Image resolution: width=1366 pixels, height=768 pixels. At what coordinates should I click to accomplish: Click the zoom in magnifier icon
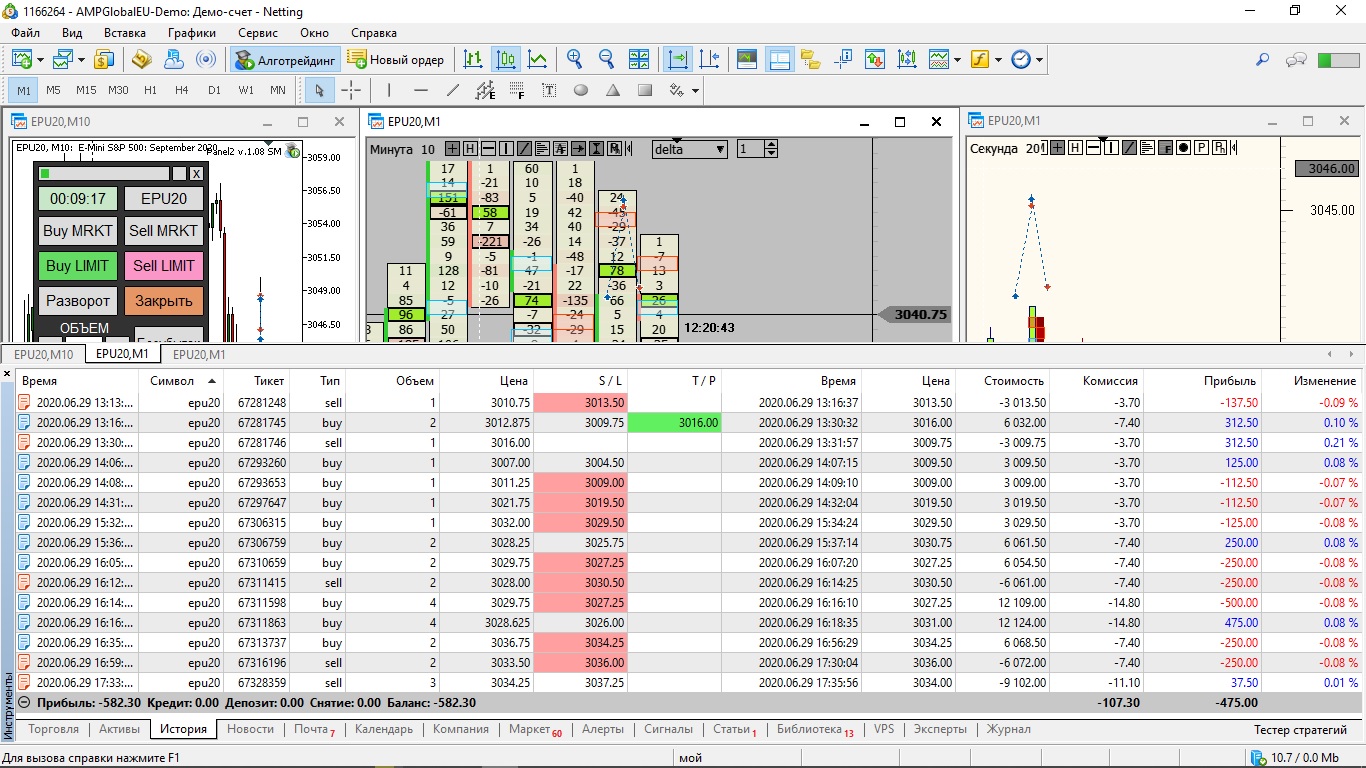point(574,60)
